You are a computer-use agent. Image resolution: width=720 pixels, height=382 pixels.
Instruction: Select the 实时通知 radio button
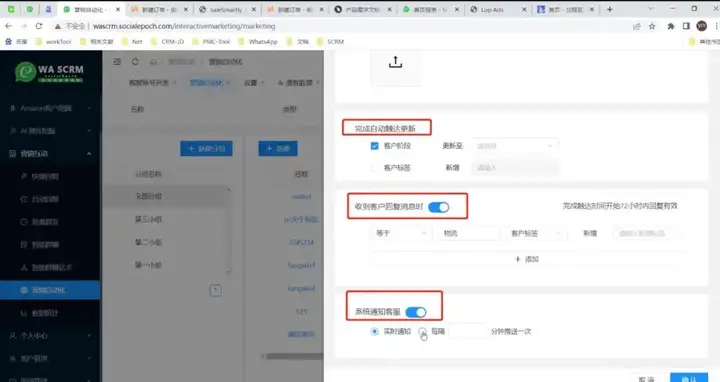[374, 331]
